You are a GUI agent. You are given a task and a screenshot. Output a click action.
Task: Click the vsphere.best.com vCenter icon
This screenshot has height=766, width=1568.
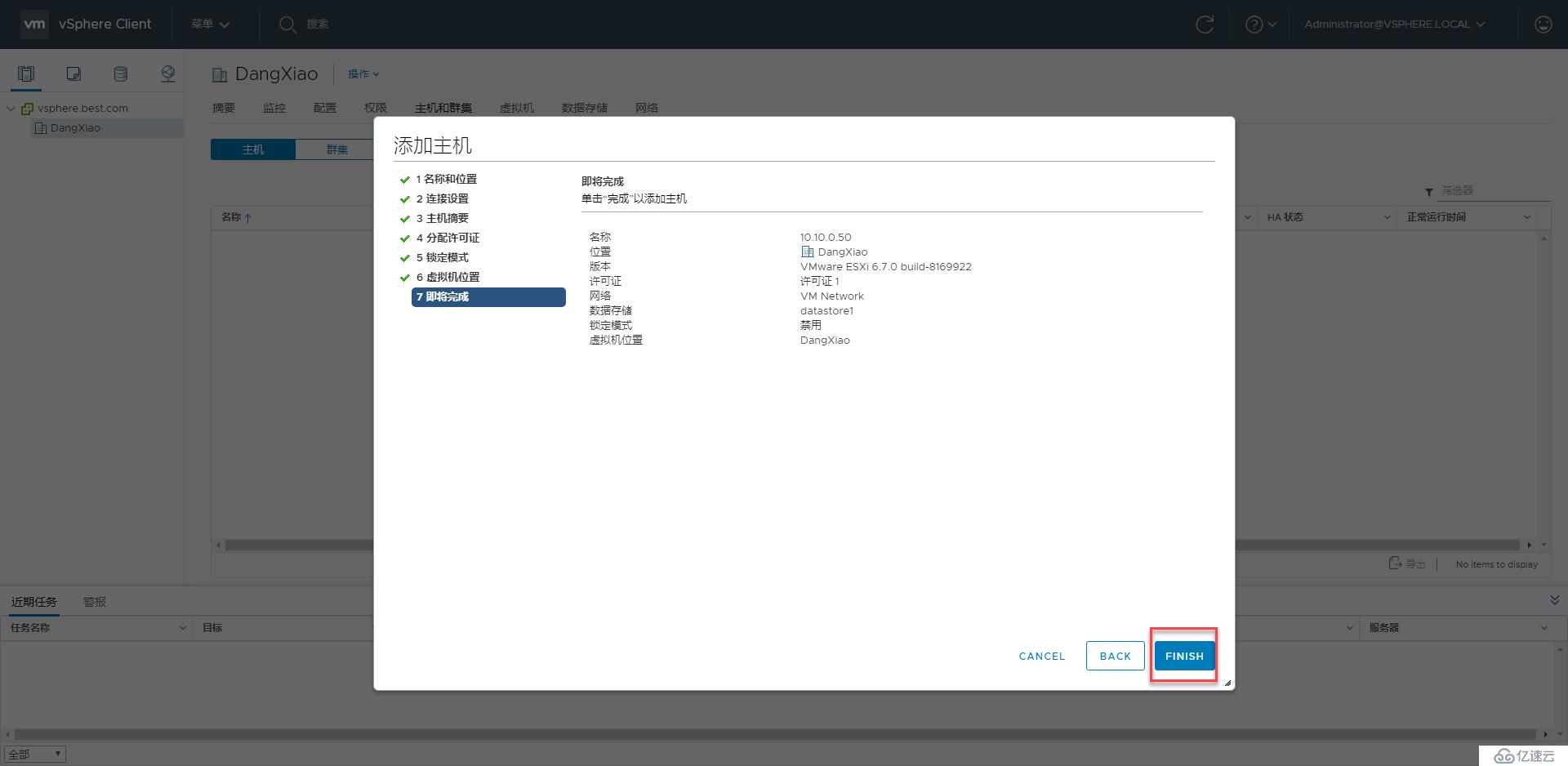[x=27, y=109]
